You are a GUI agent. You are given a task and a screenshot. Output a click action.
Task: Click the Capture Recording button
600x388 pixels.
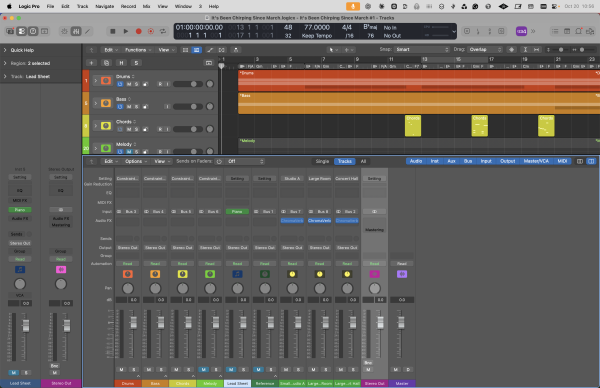click(x=151, y=31)
